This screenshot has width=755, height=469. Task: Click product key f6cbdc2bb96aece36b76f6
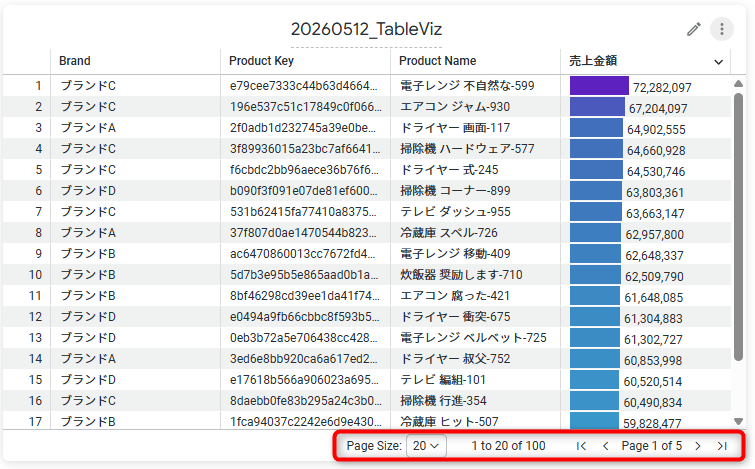[304, 169]
